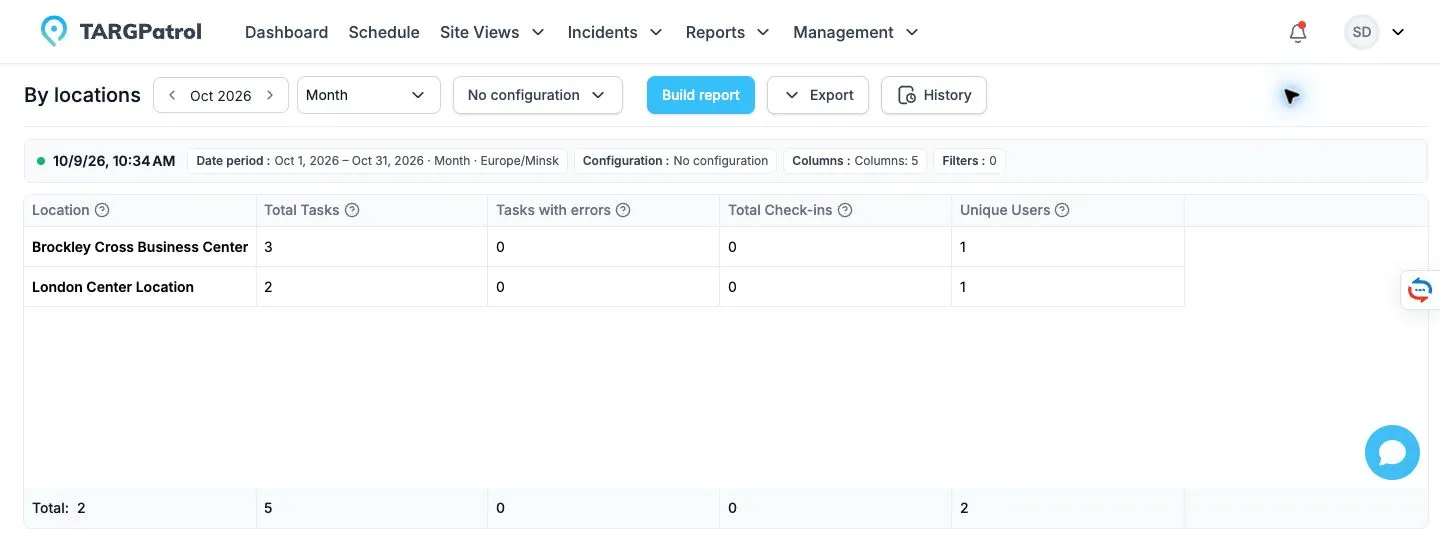Click the Total Check-ins help icon

(x=845, y=210)
